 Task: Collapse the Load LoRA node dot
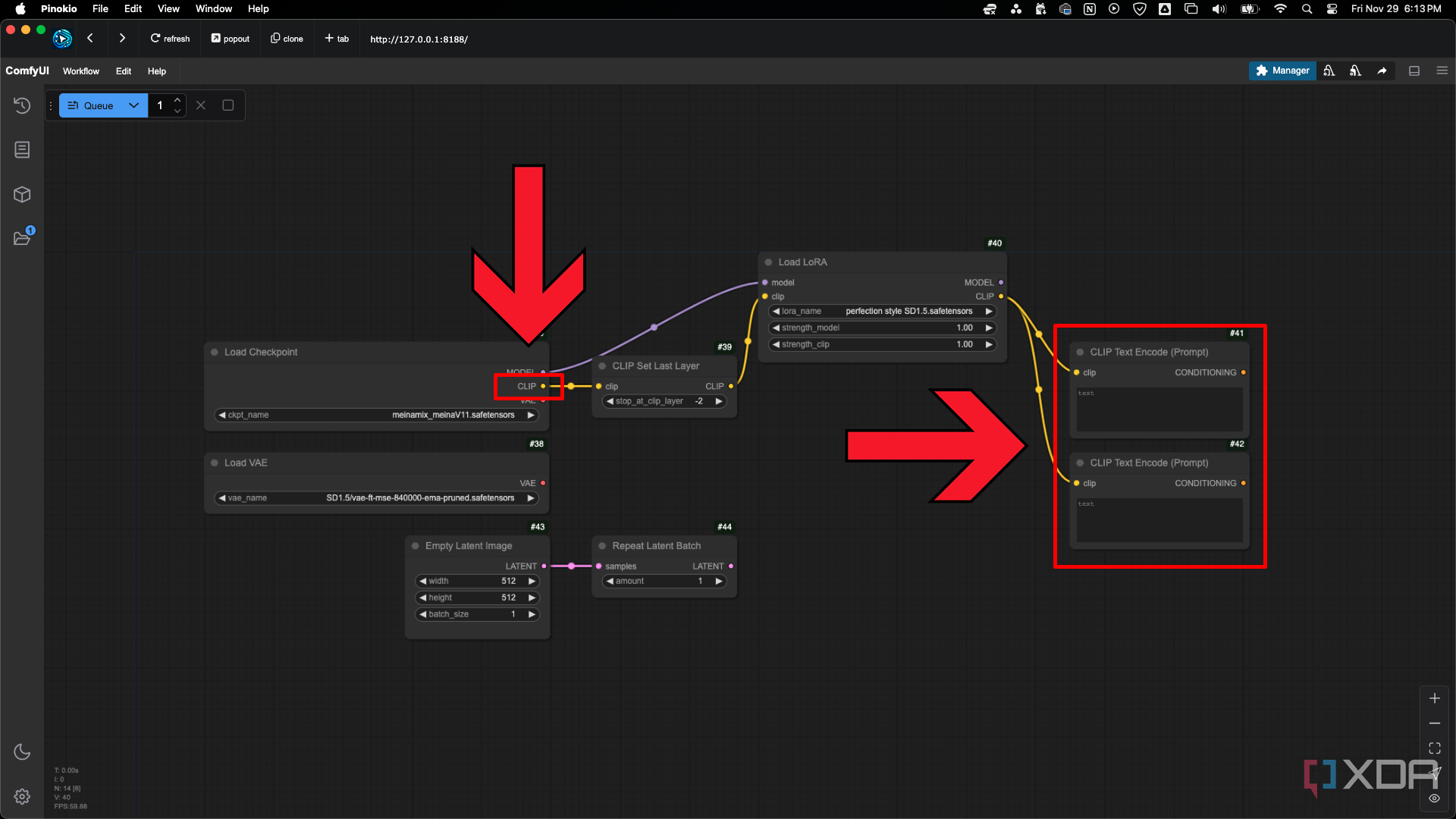coord(768,262)
